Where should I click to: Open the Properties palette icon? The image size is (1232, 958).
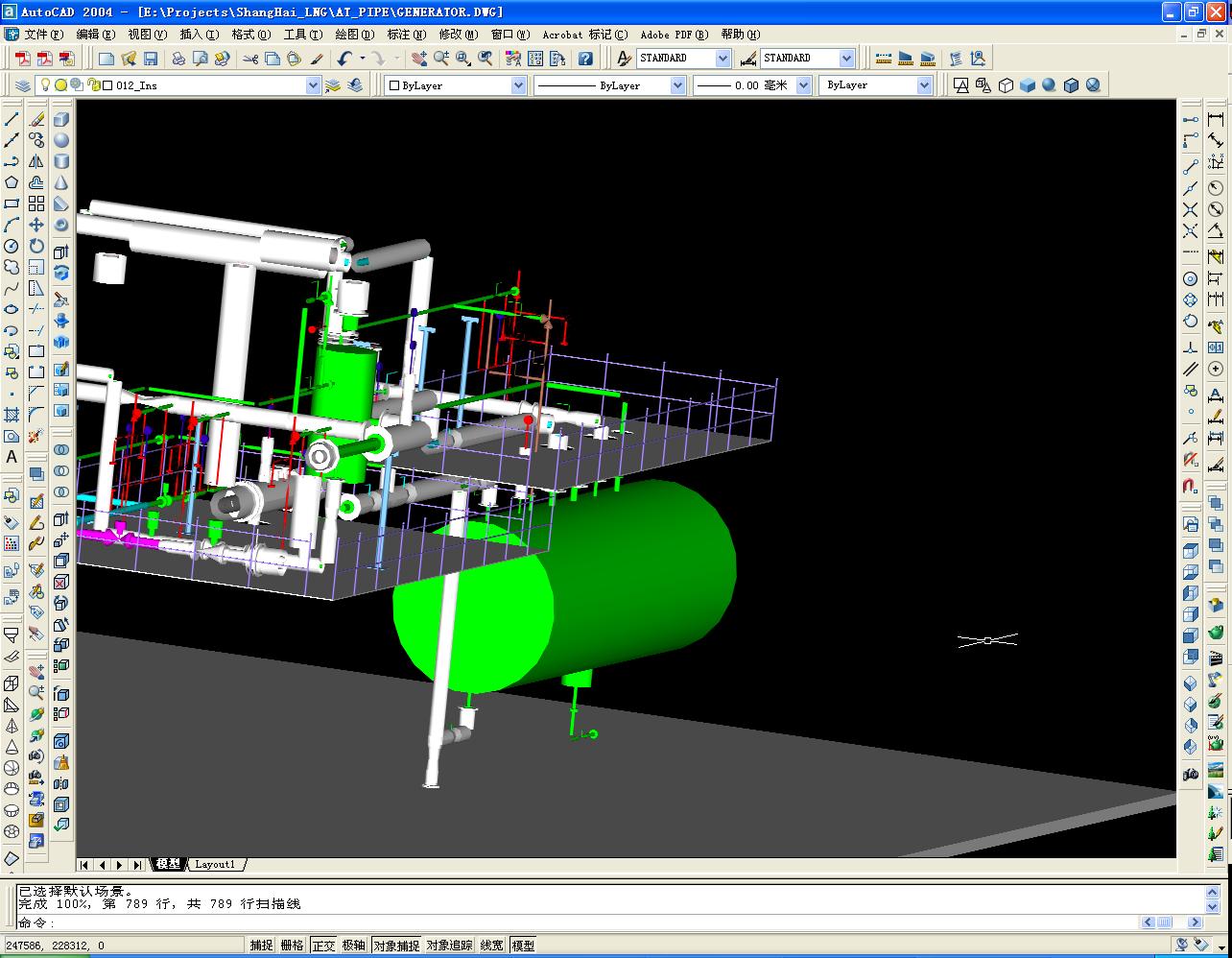pos(513,59)
